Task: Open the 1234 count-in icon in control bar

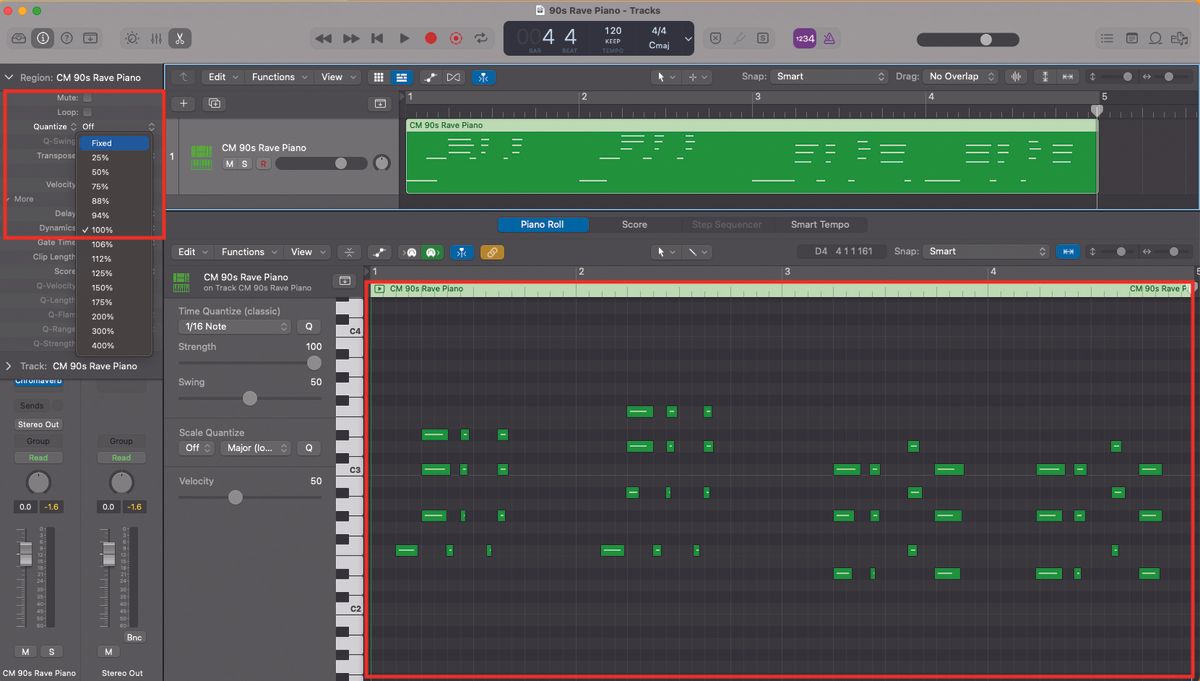Action: click(x=806, y=36)
